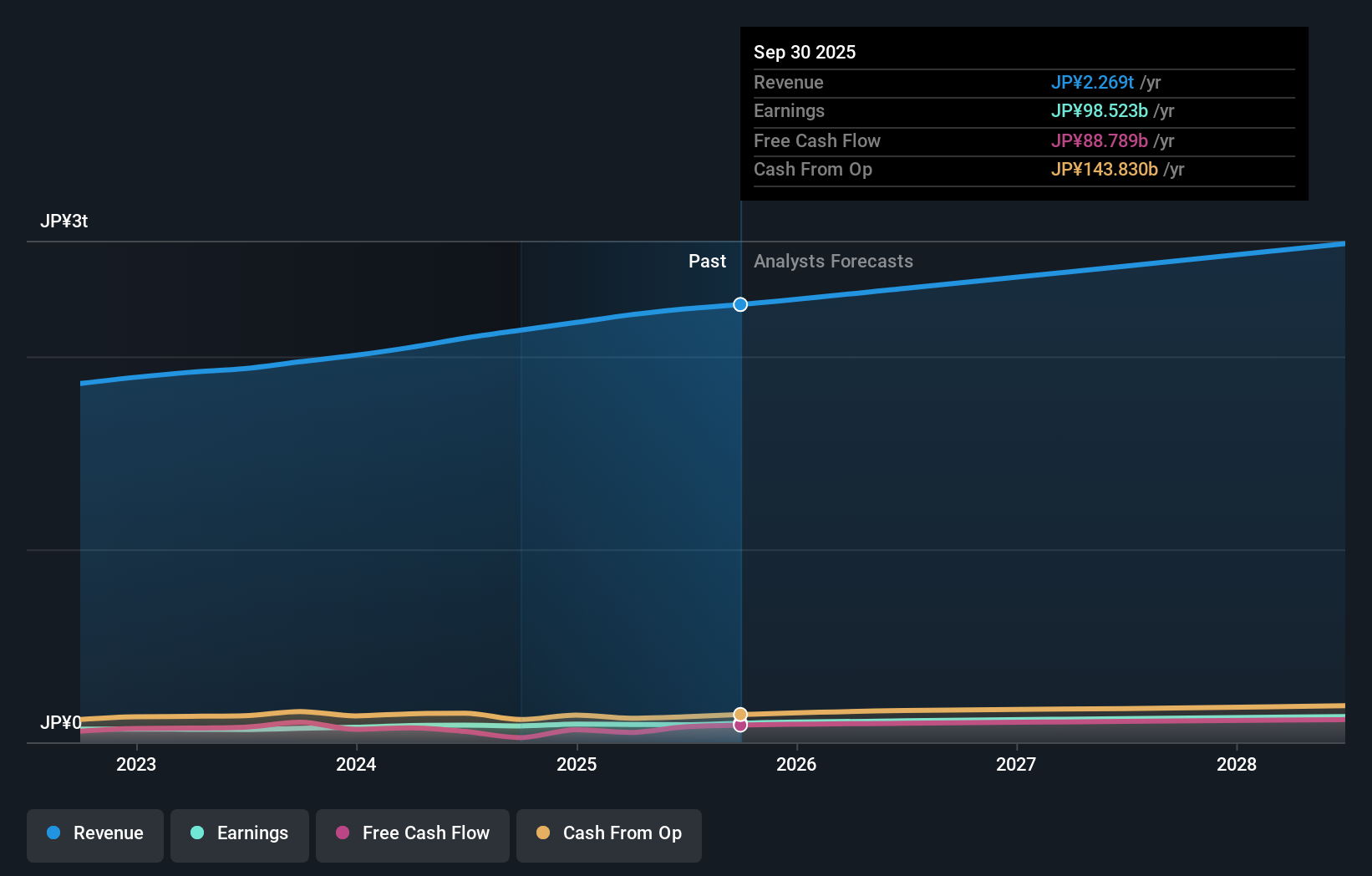Viewport: 1372px width, 876px height.
Task: Click the Earnings teal legend dot
Action: coord(196,833)
